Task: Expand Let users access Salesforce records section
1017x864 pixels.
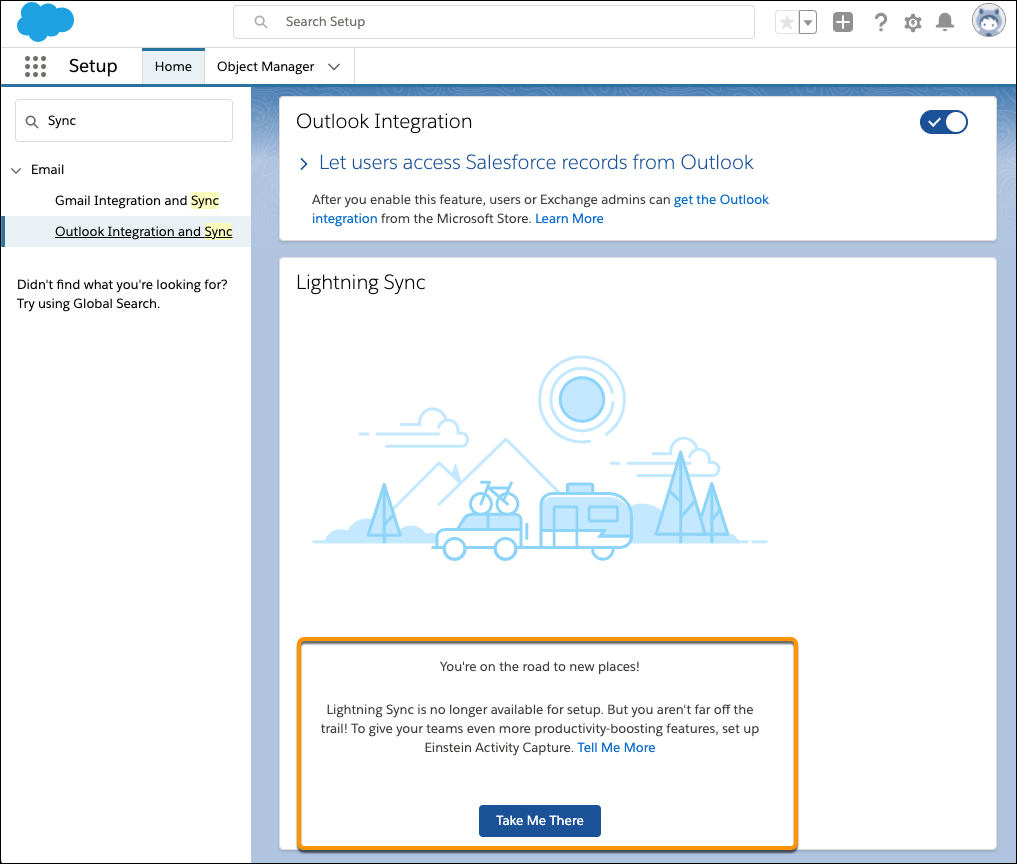Action: click(x=304, y=163)
